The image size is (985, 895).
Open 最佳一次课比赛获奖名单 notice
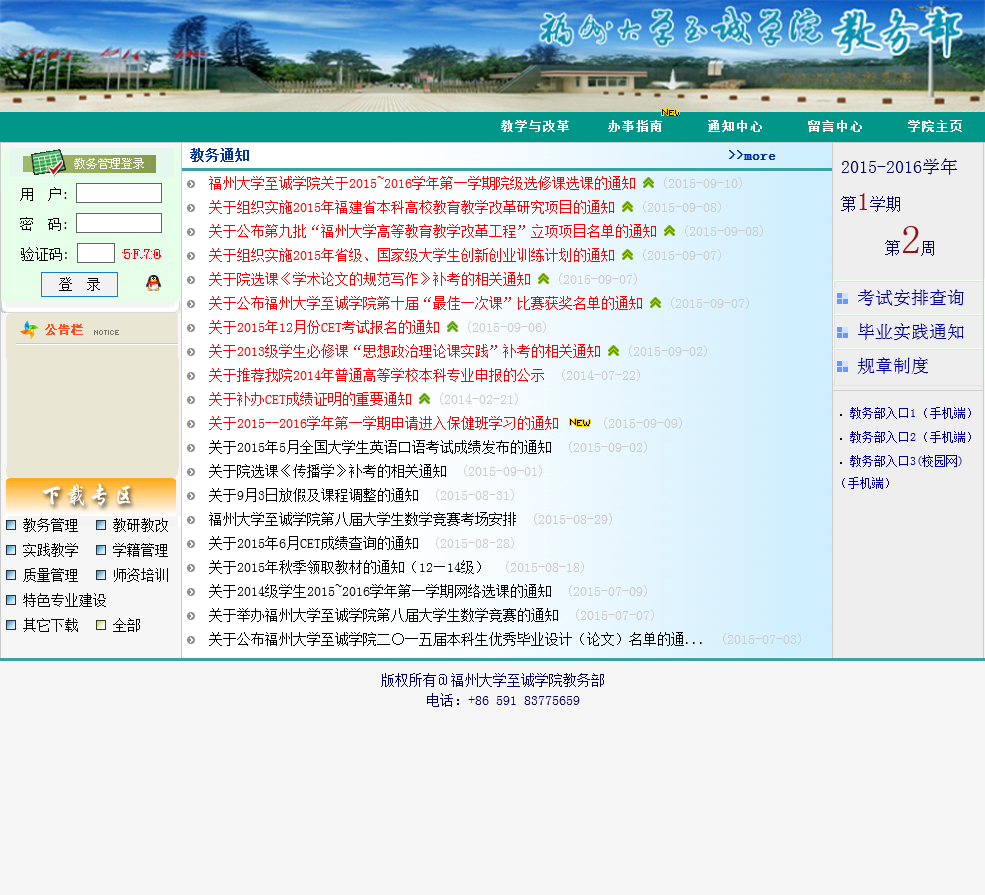[425, 303]
